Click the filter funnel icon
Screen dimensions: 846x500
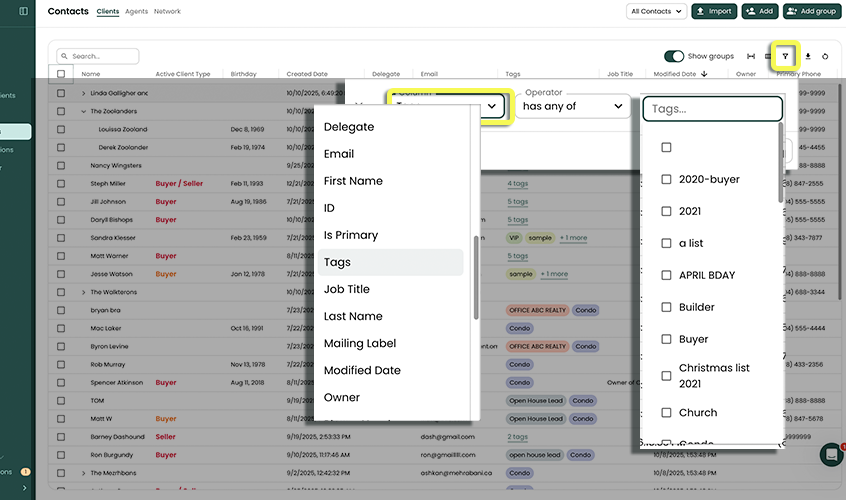[x=786, y=56]
